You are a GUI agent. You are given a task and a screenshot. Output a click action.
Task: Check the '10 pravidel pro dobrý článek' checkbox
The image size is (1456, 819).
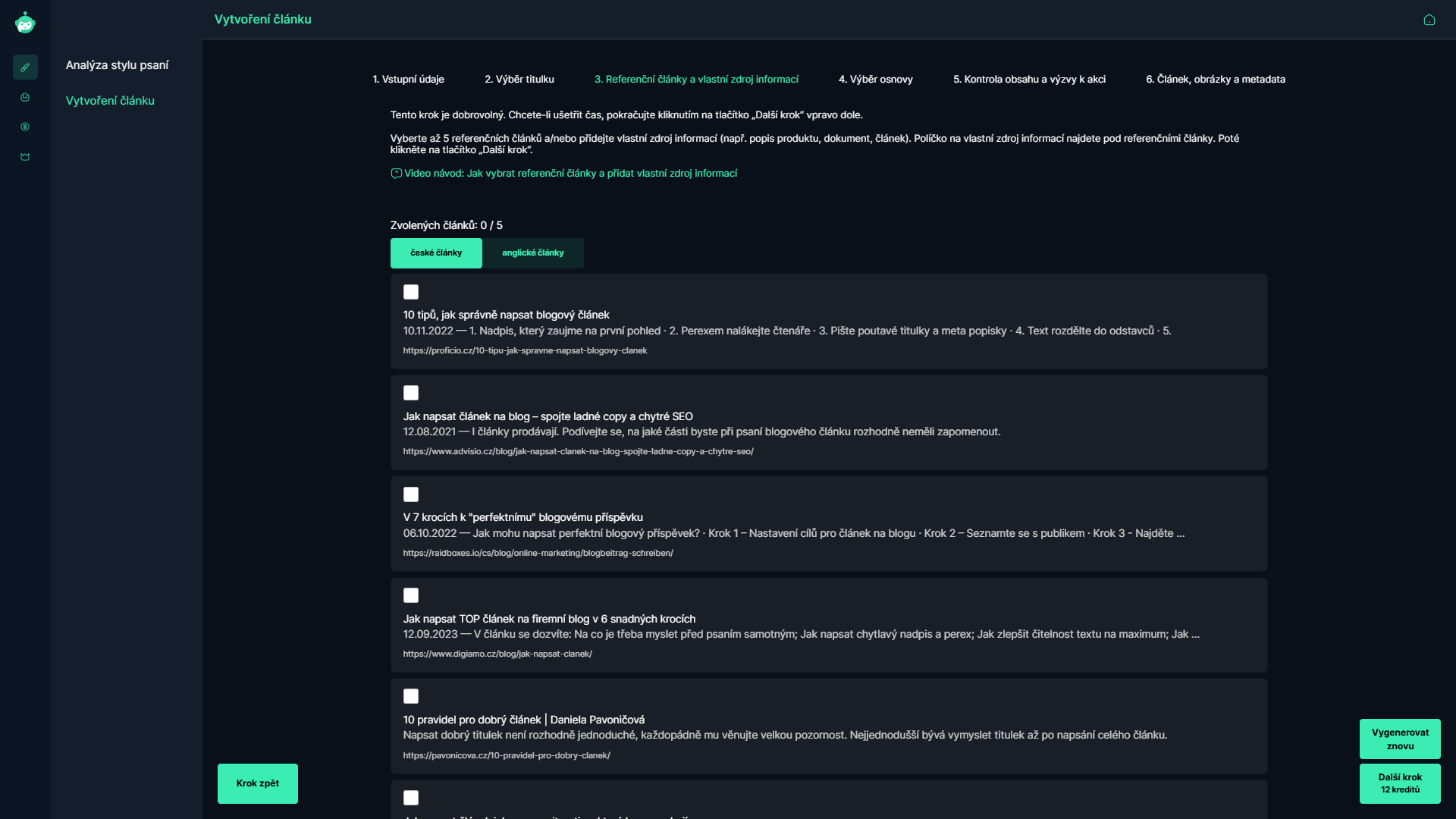click(411, 696)
